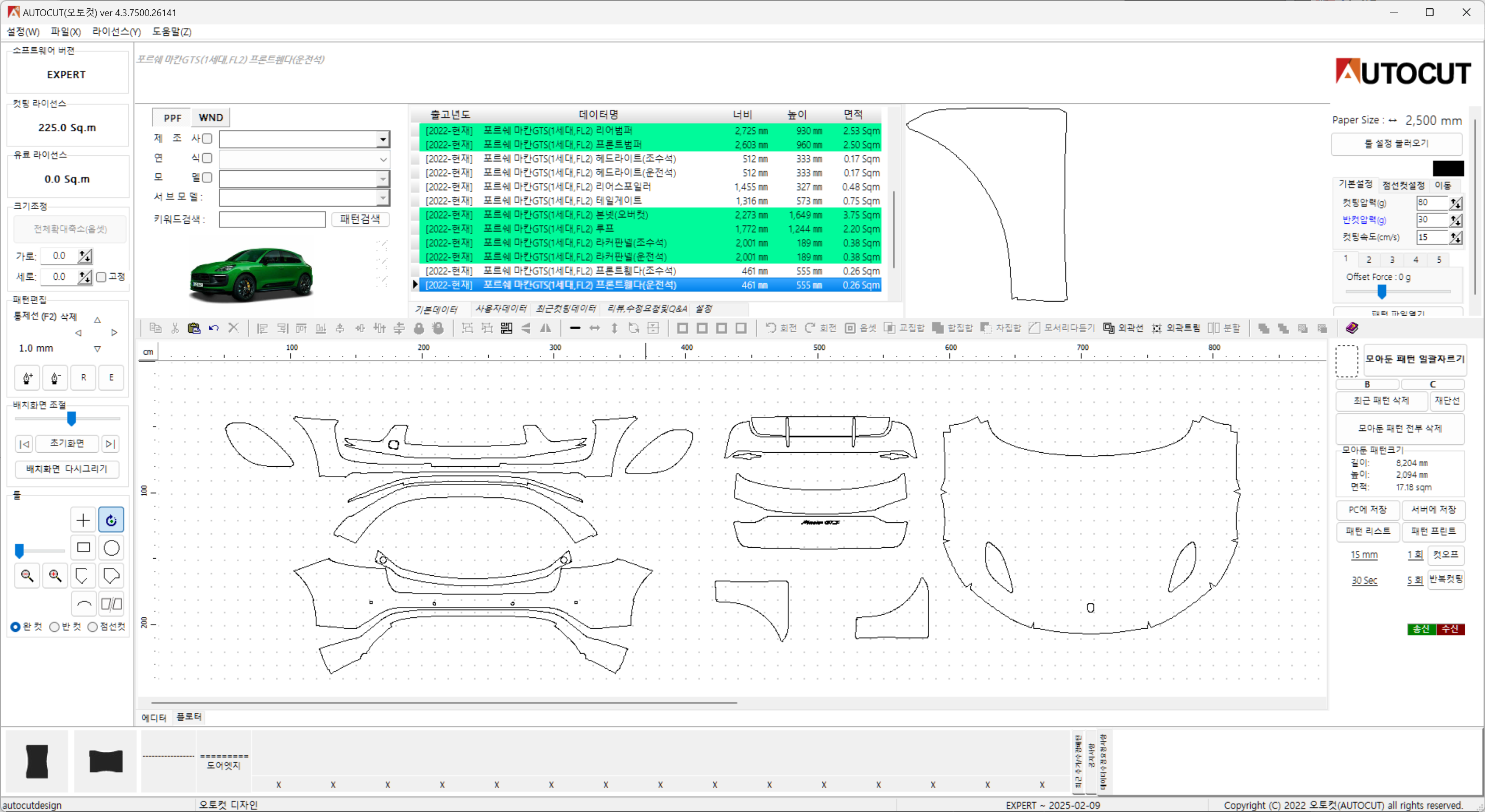Screen dimensions: 1485x812
Task: Select the add control point pen tool
Action: pyautogui.click(x=27, y=378)
